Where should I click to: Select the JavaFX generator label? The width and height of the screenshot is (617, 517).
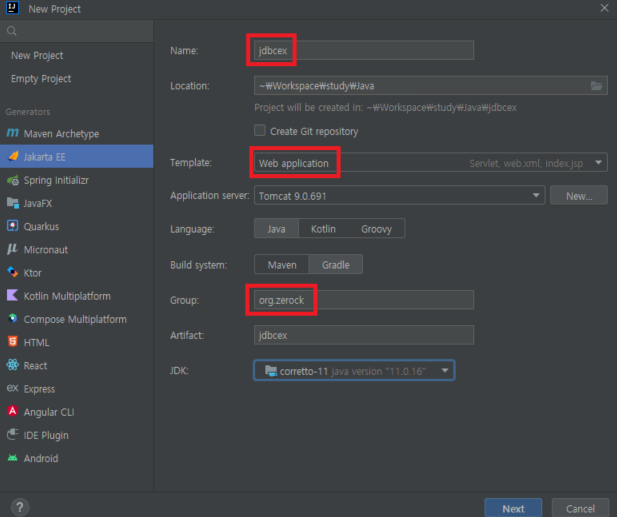(x=38, y=203)
